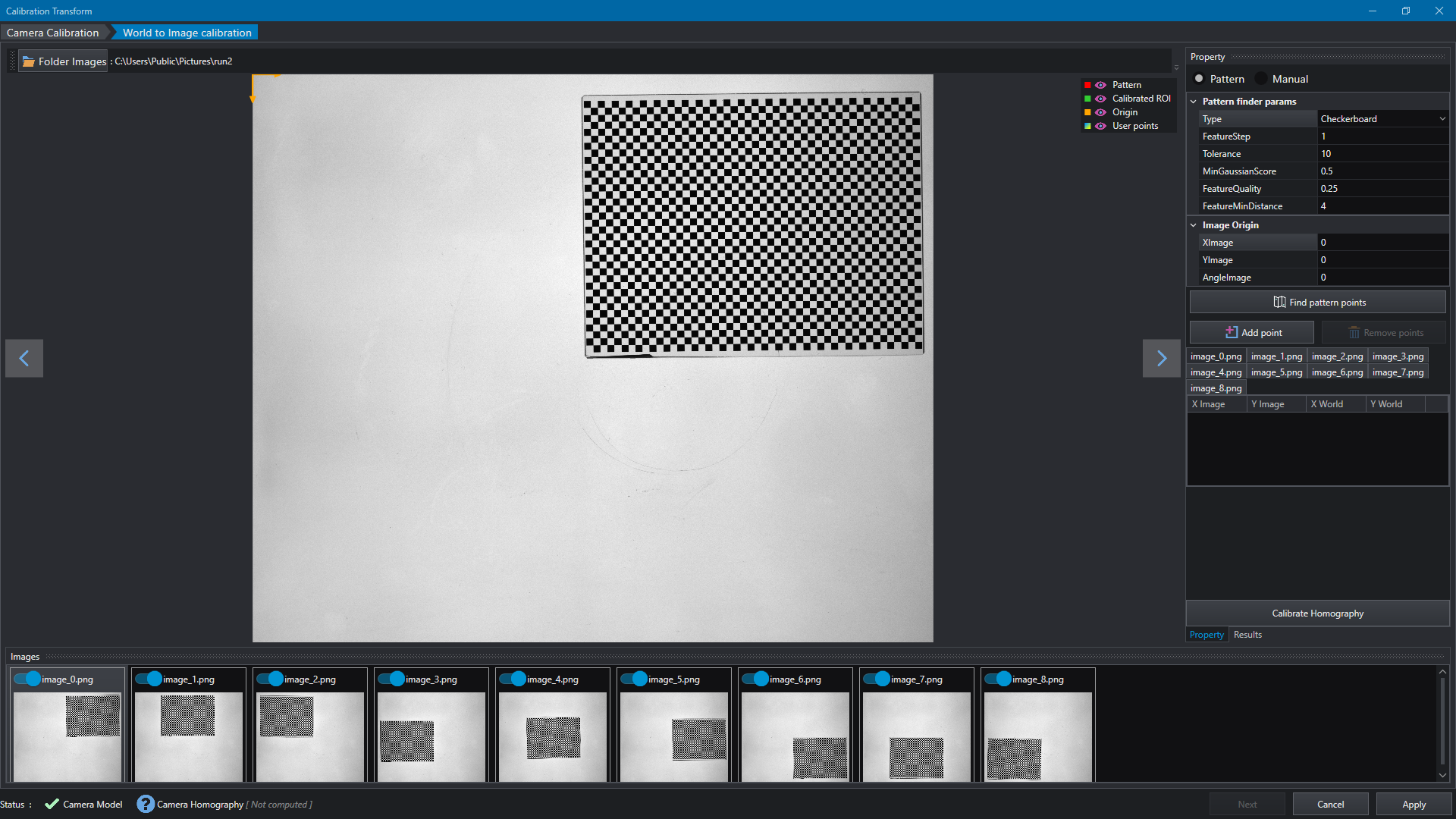Toggle the image_0.png enable switch
This screenshot has height=819, width=1456.
[27, 679]
